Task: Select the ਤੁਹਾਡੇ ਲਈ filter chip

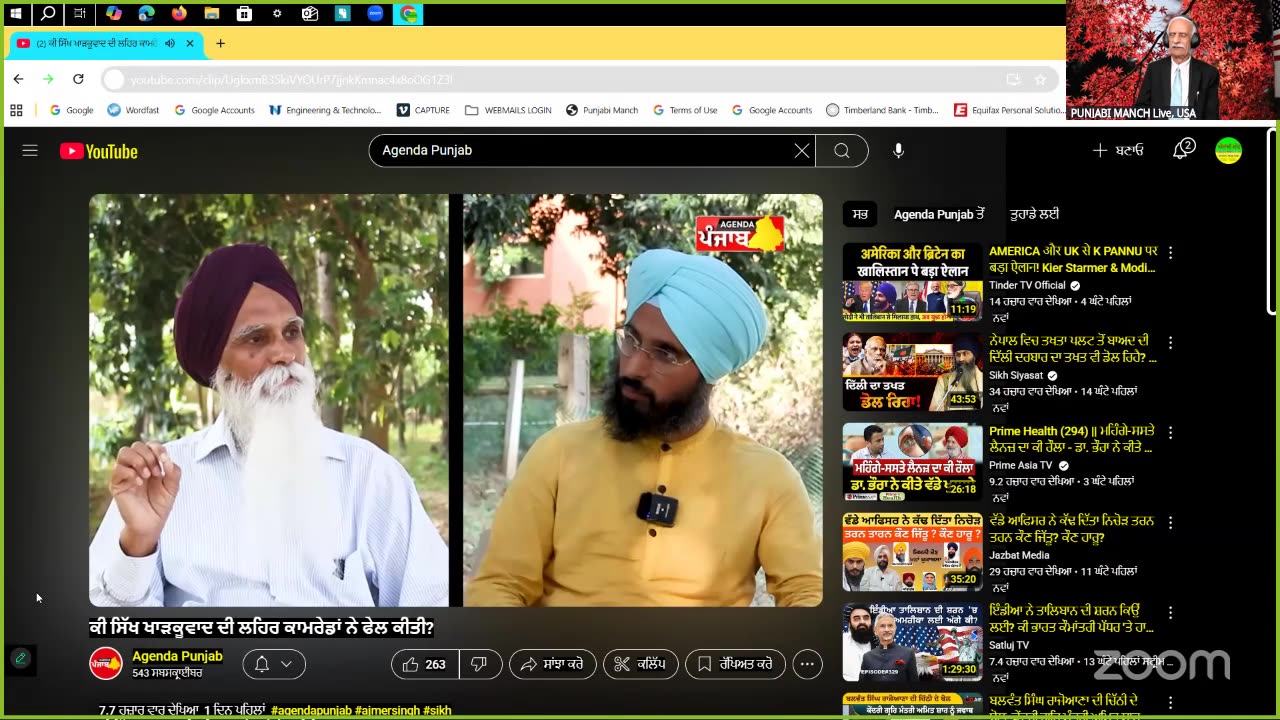Action: (x=1034, y=214)
